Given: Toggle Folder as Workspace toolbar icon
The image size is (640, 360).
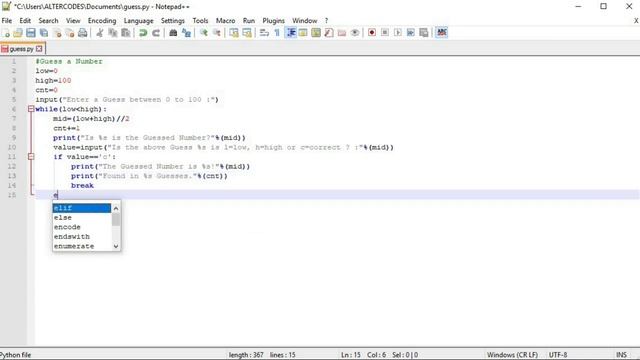Looking at the screenshot, I should [342, 33].
